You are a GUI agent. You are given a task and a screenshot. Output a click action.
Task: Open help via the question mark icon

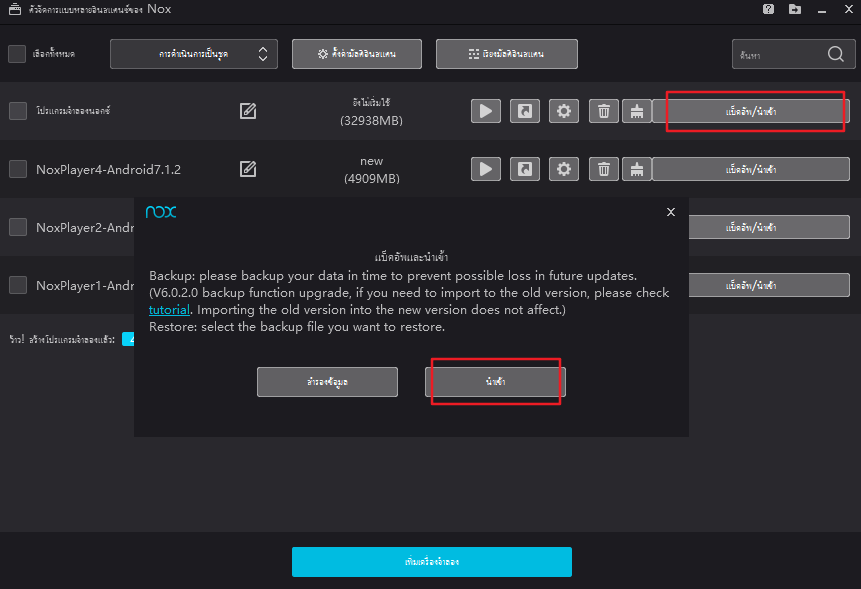(767, 9)
